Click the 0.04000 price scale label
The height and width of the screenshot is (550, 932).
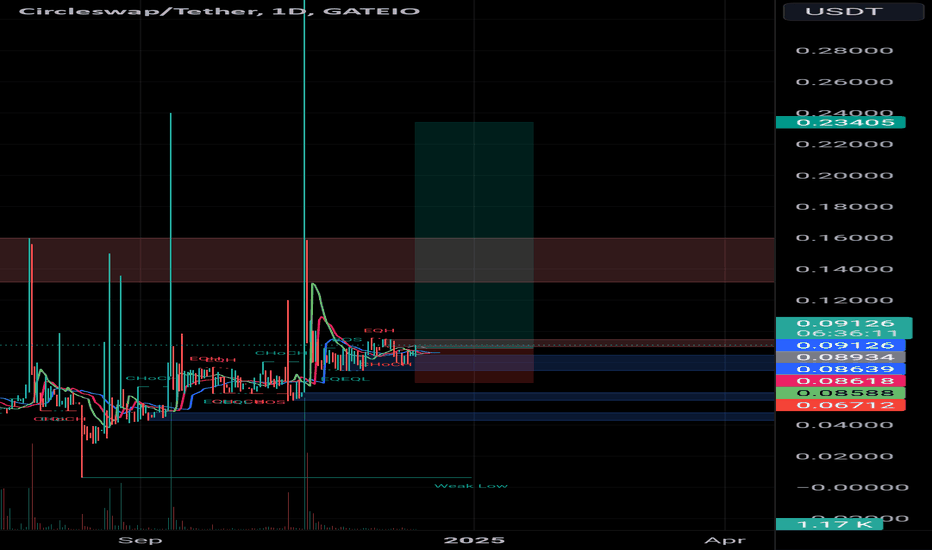click(844, 425)
